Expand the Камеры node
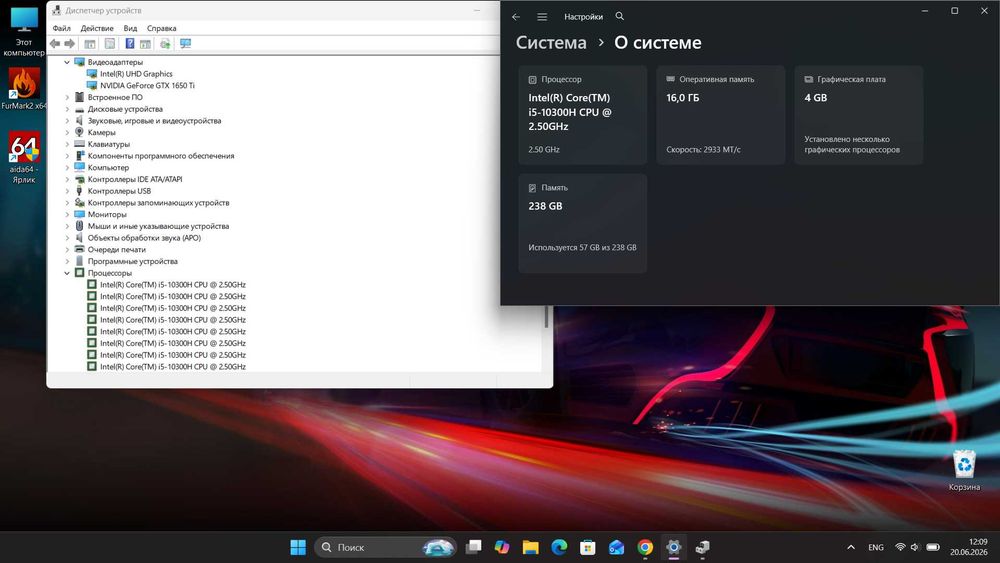1000x563 pixels. pyautogui.click(x=67, y=133)
